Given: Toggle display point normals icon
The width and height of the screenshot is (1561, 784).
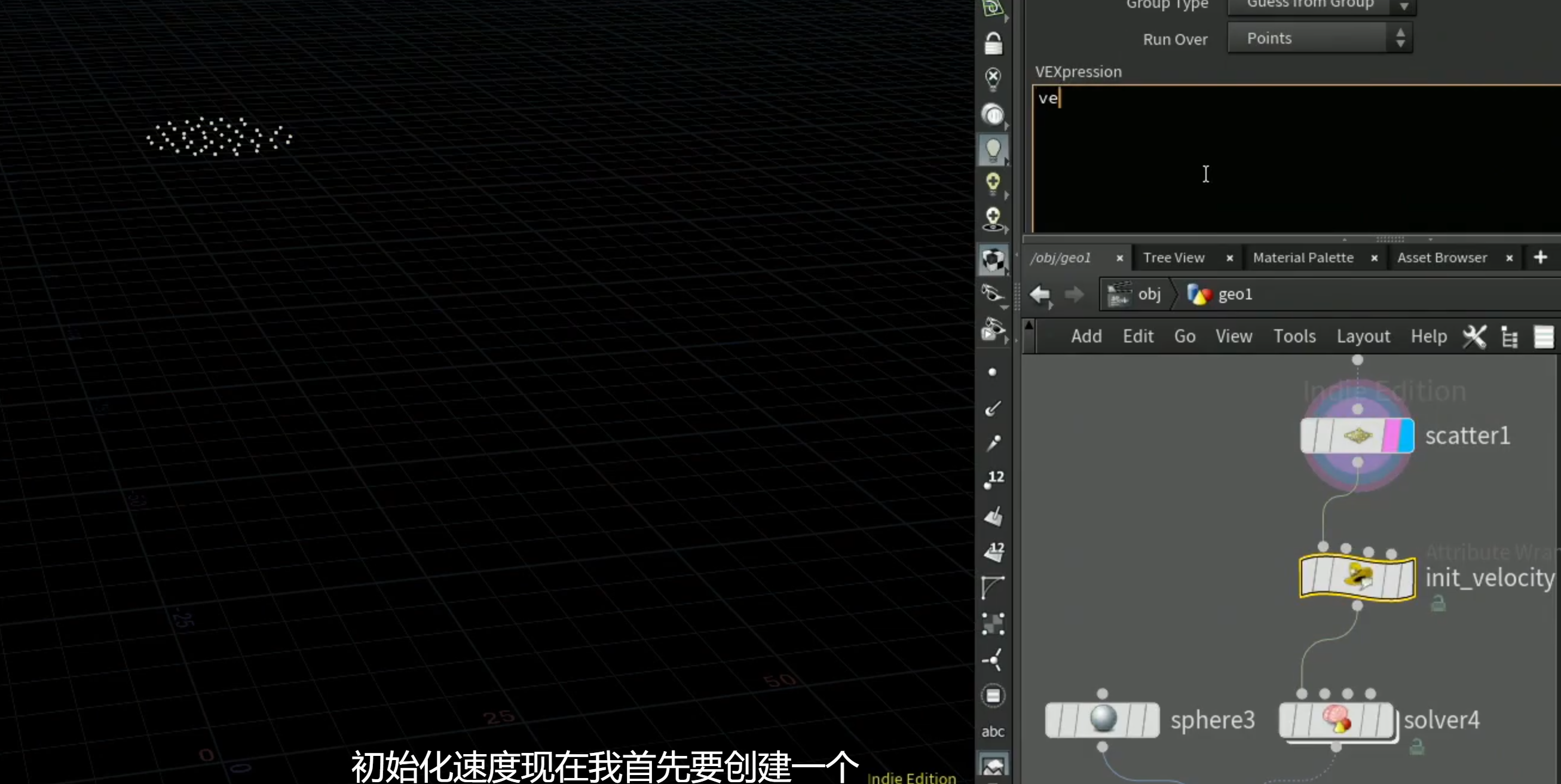Looking at the screenshot, I should [993, 408].
